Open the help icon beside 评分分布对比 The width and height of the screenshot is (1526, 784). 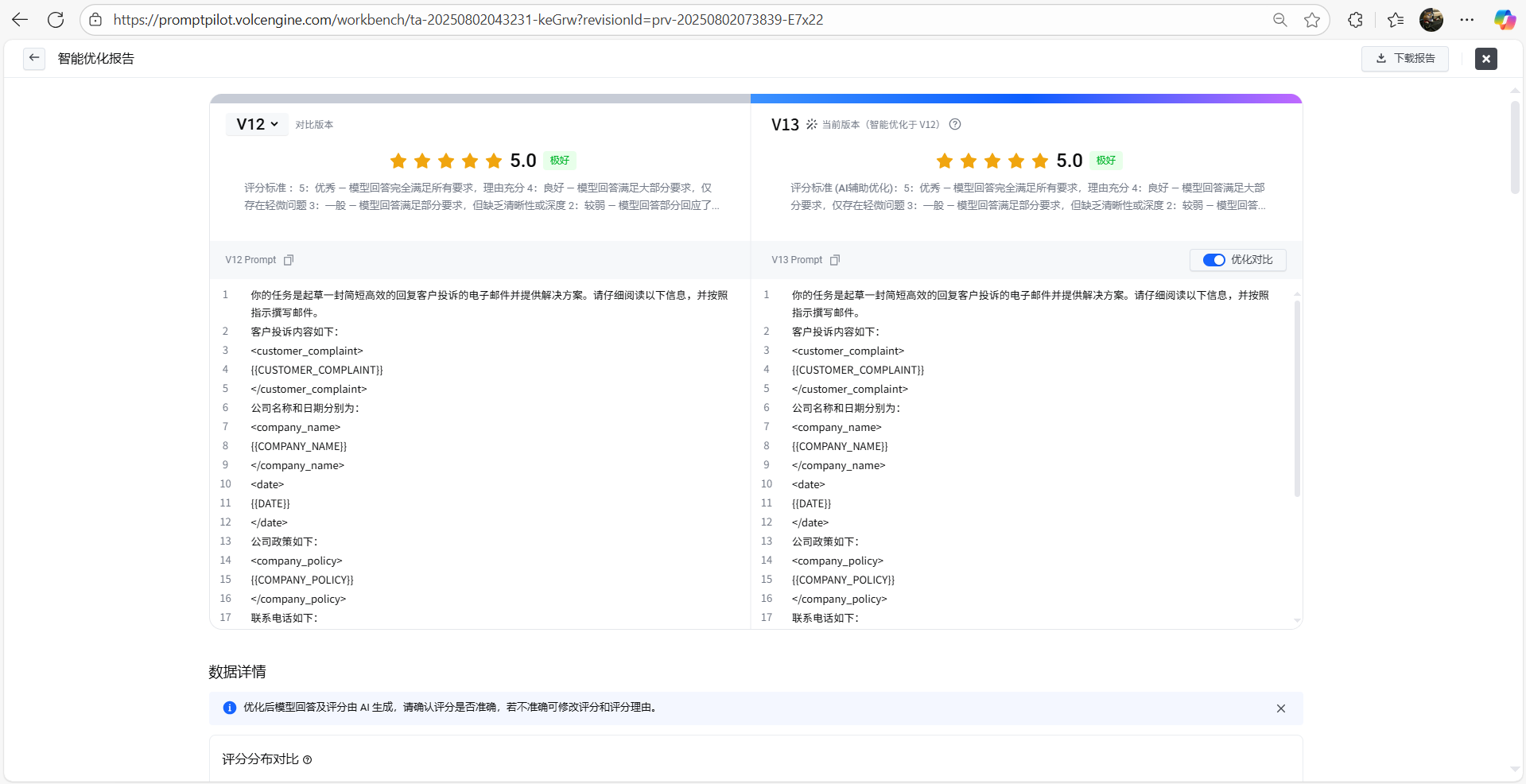point(307,760)
